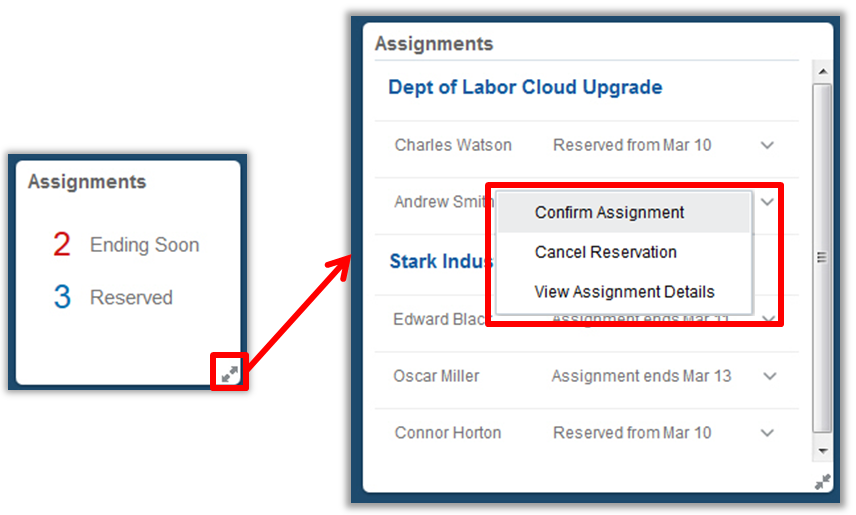Image resolution: width=856 pixels, height=515 pixels.
Task: Toggle the chevron on Andrew Smith's row
Action: coord(767,201)
